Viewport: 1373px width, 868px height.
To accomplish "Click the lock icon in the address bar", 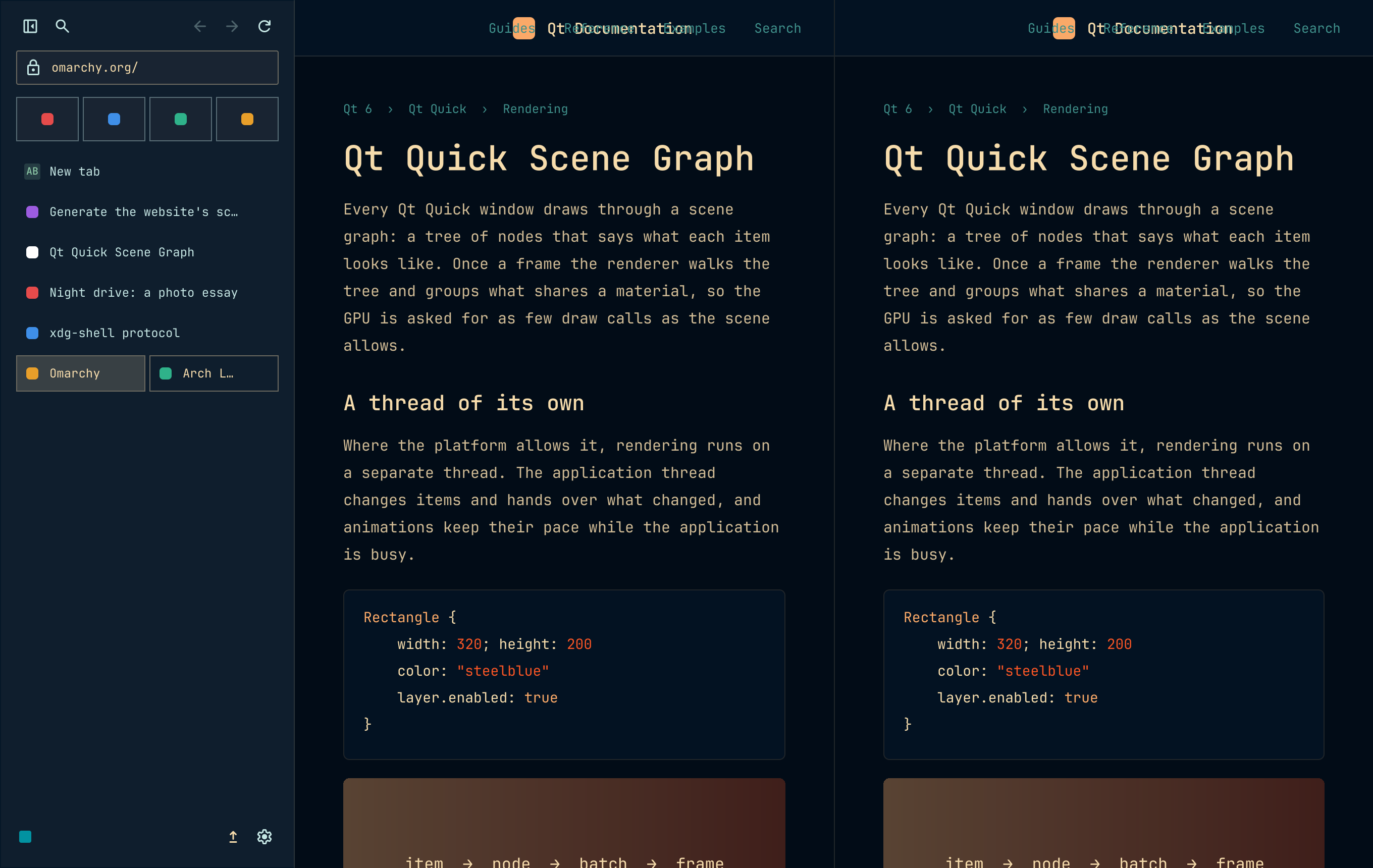I will click(34, 67).
